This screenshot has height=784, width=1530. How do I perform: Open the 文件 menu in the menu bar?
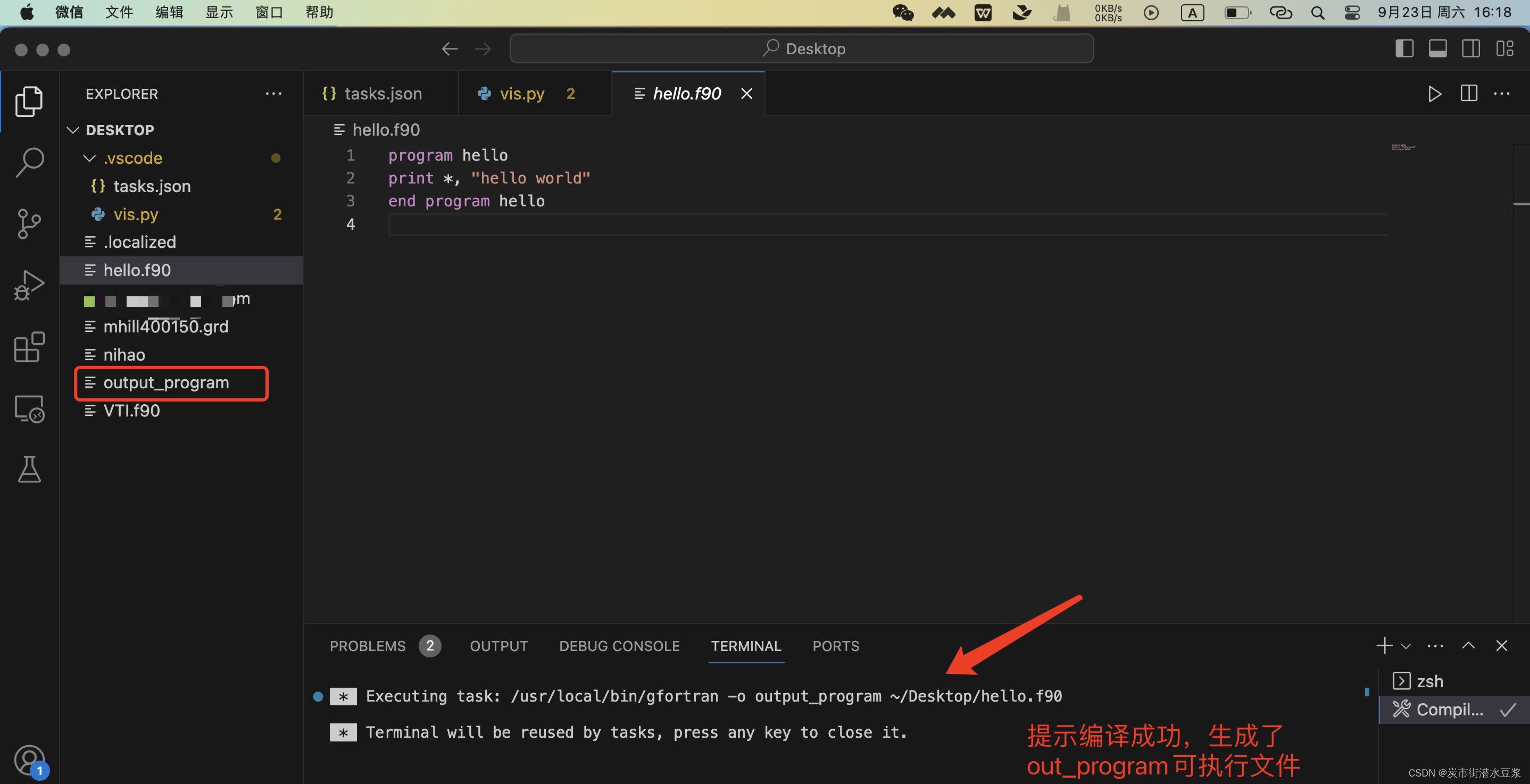coord(118,12)
